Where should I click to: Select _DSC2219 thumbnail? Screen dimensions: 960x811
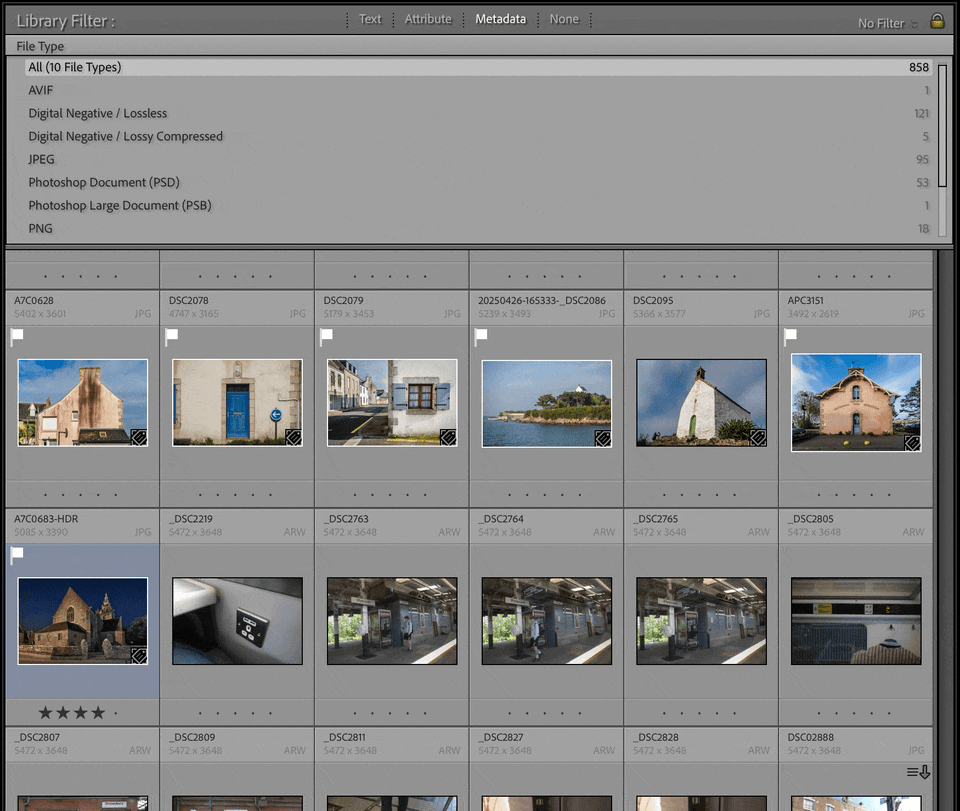click(238, 621)
